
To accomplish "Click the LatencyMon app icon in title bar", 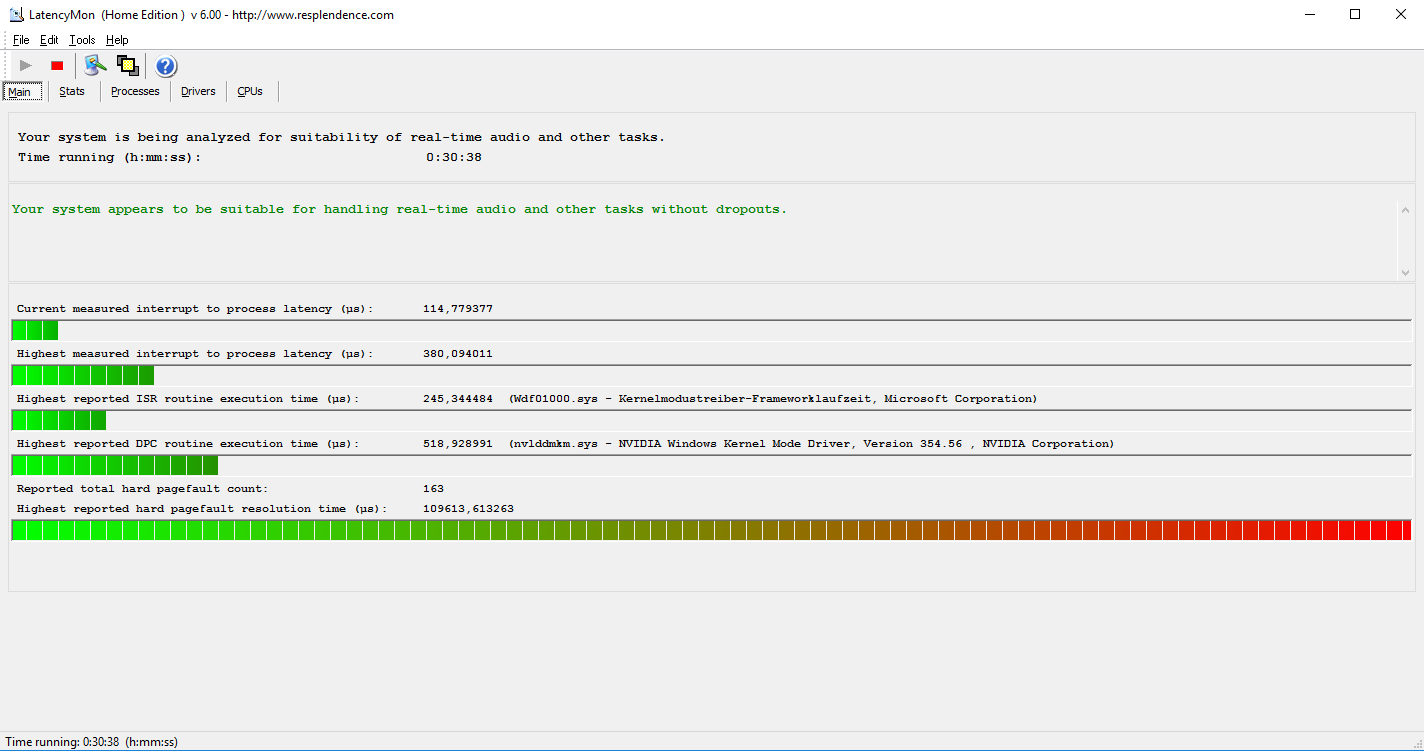I will click(x=16, y=15).
